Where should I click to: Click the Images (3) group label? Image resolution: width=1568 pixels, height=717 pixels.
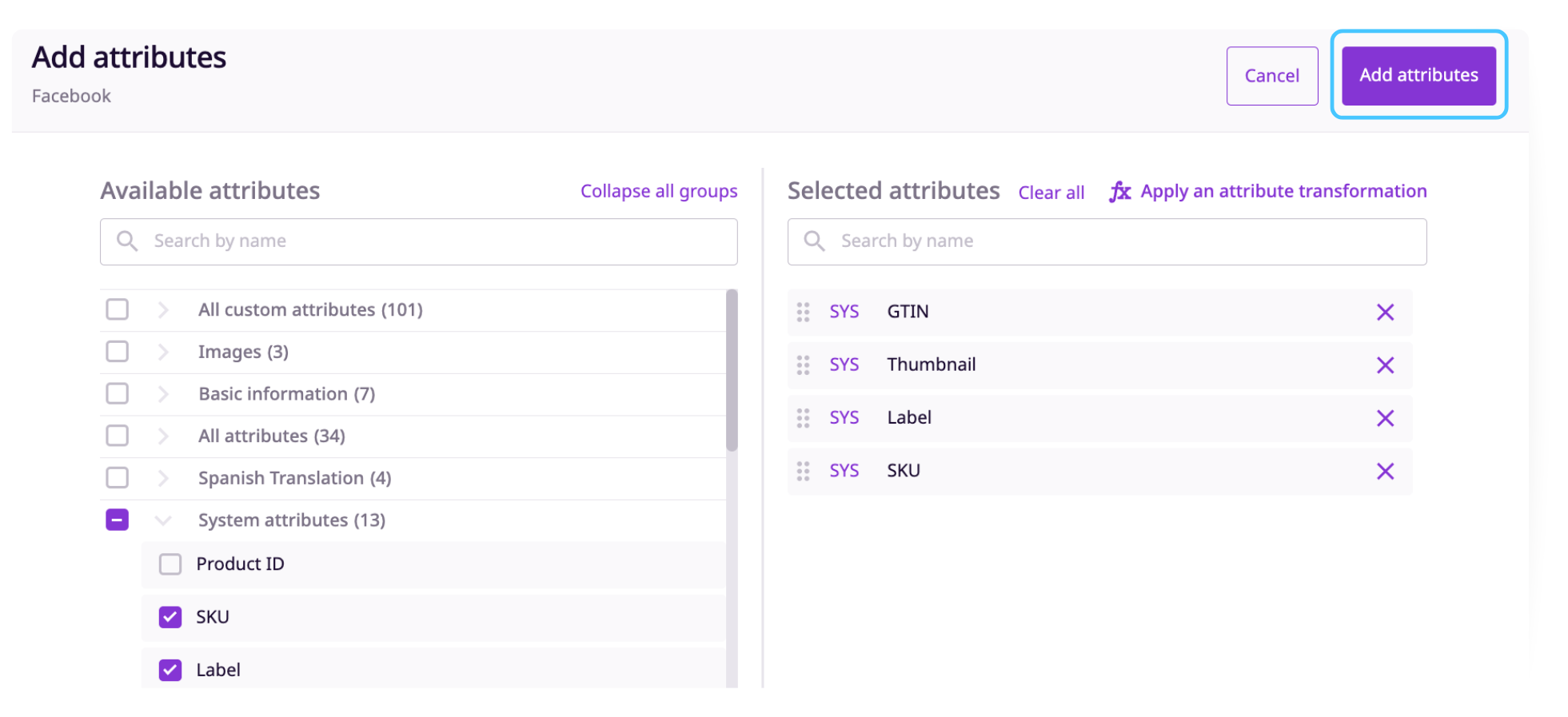[243, 352]
